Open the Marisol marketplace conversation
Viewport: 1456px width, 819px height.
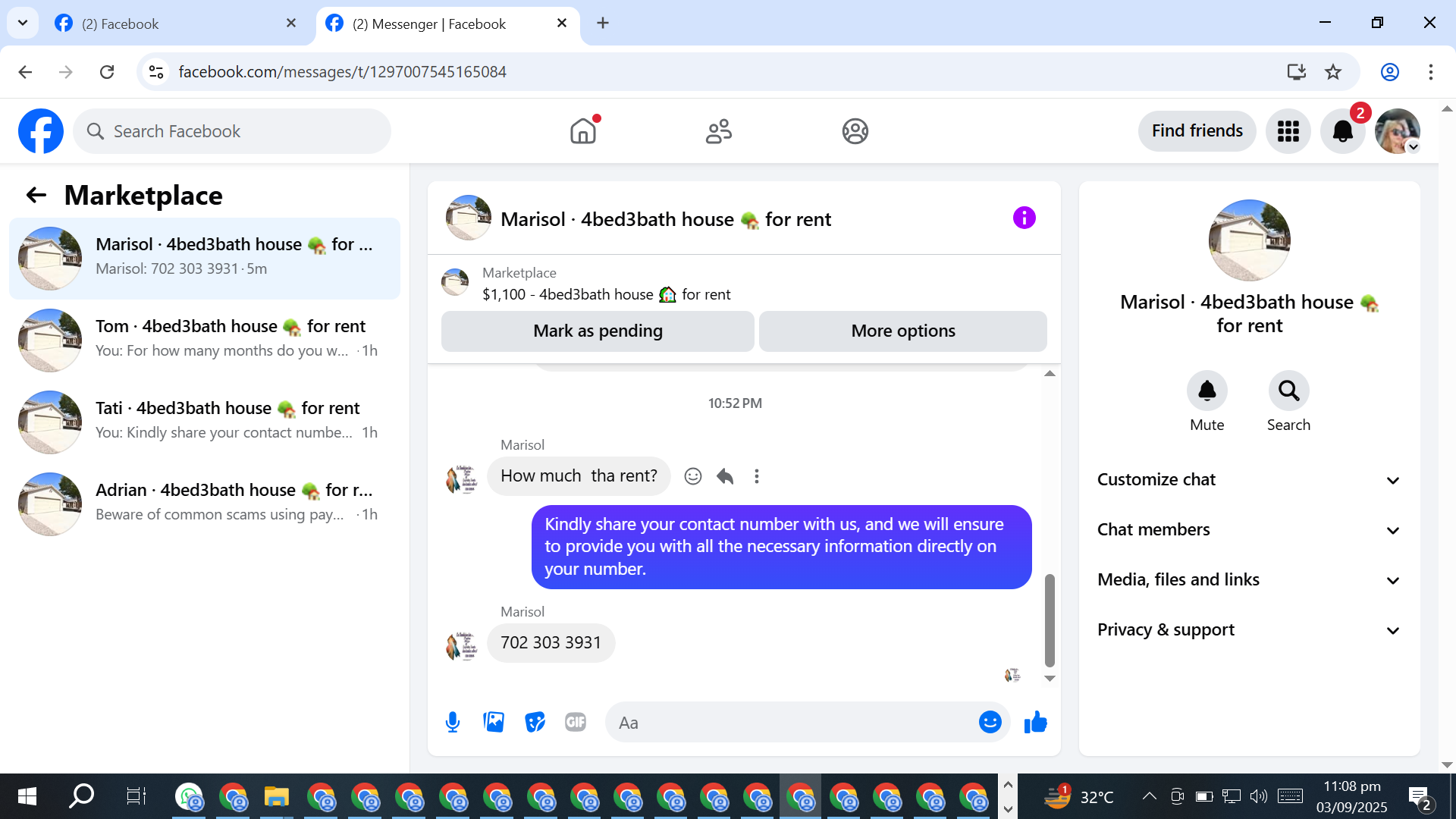coord(205,259)
